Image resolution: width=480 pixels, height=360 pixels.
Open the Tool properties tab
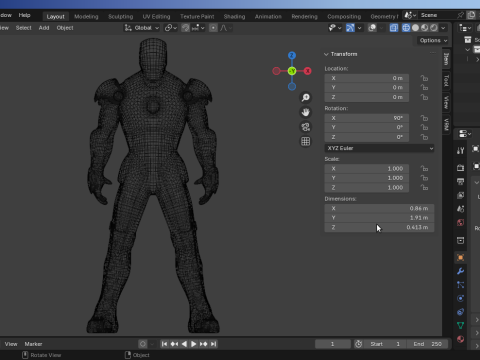pyautogui.click(x=460, y=151)
